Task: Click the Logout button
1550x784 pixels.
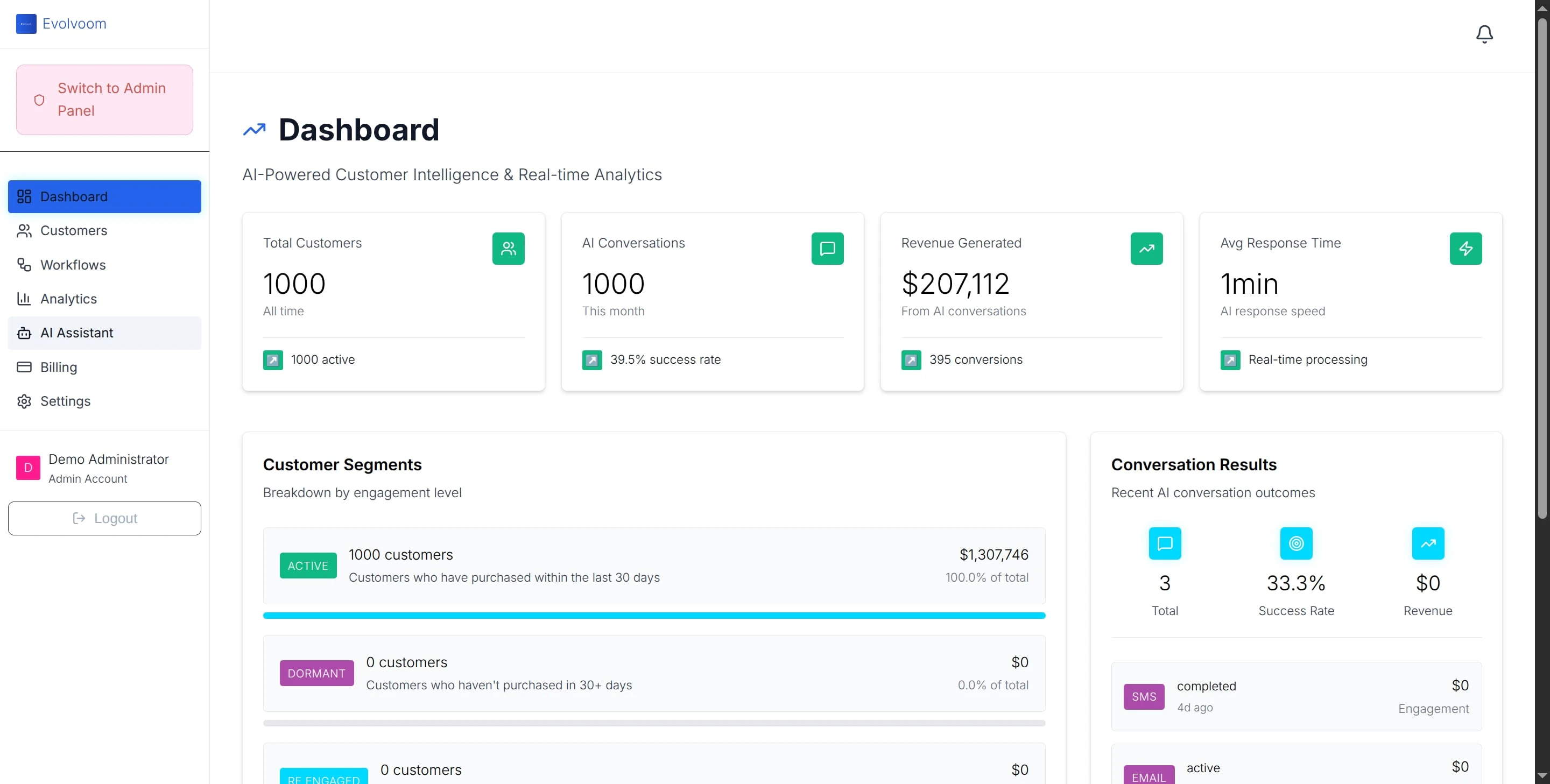Action: click(104, 518)
